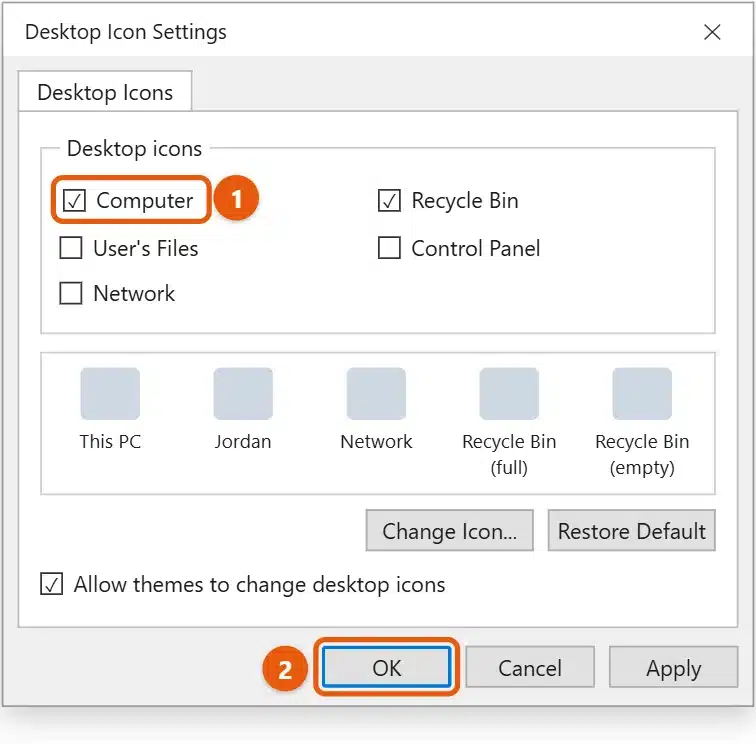This screenshot has width=756, height=744.
Task: Close the Desktop Icon Settings dialog
Action: pyautogui.click(x=712, y=32)
